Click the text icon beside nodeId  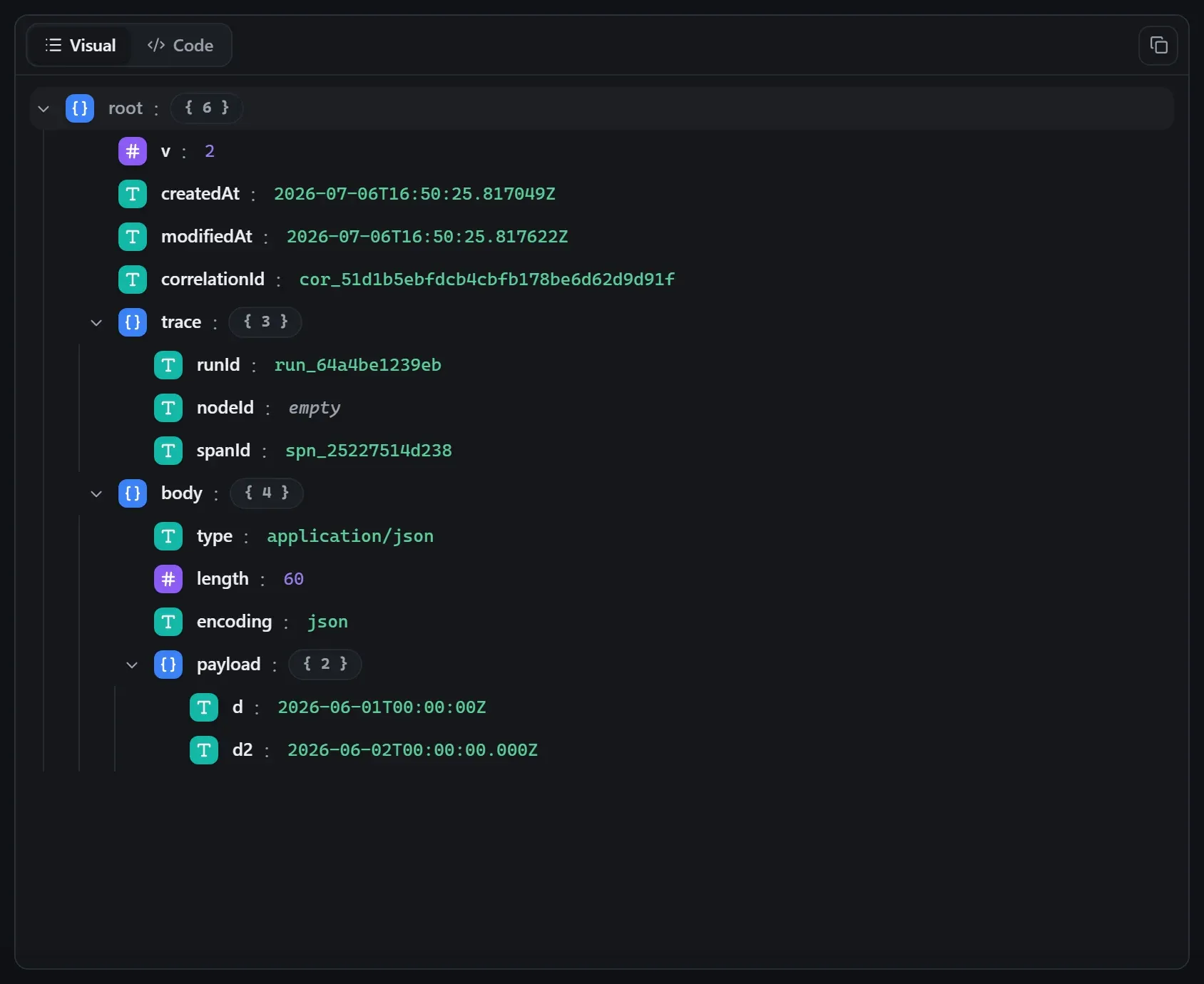coord(168,408)
